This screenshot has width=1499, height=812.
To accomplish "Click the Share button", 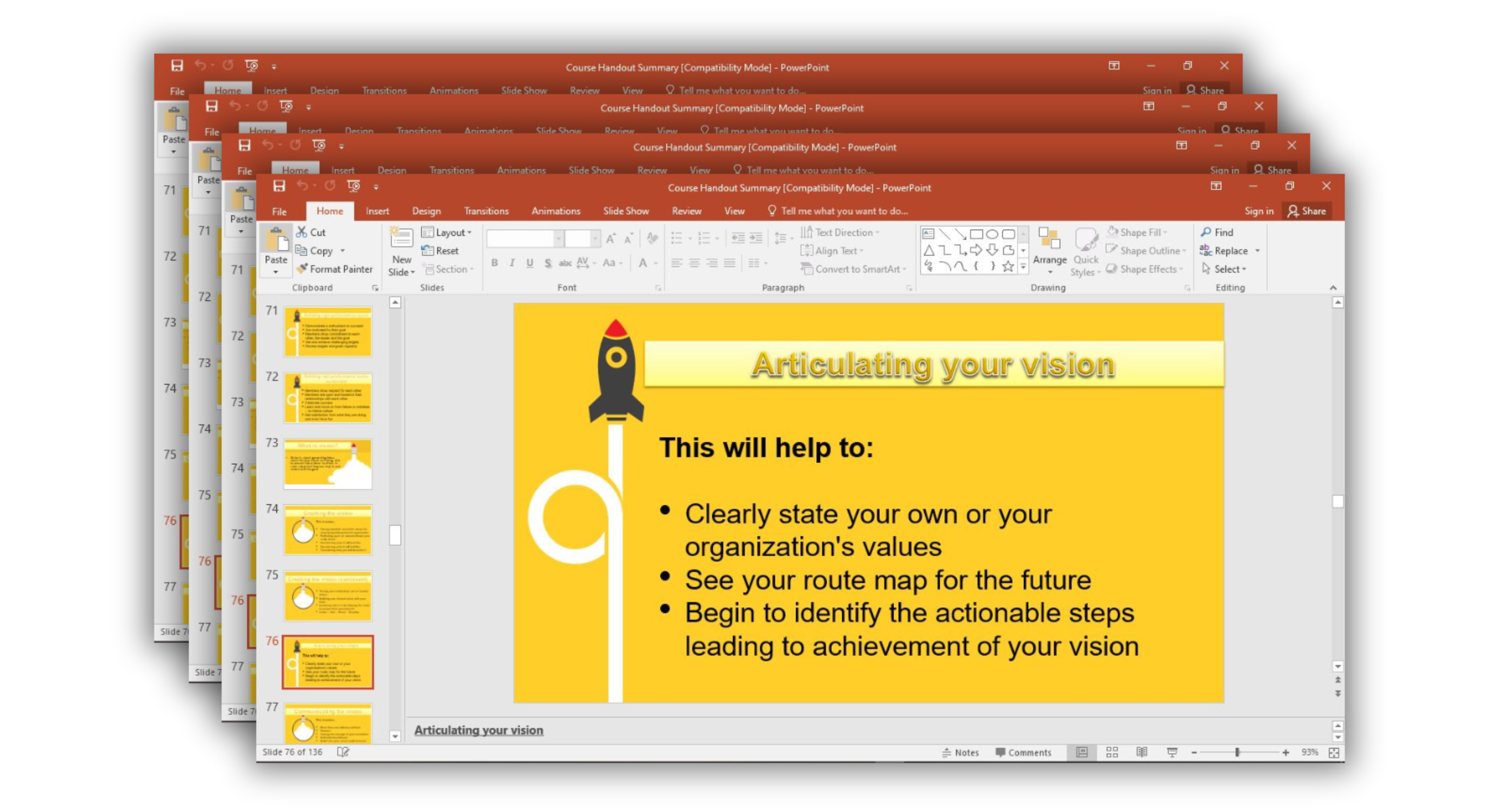I will click(1307, 211).
